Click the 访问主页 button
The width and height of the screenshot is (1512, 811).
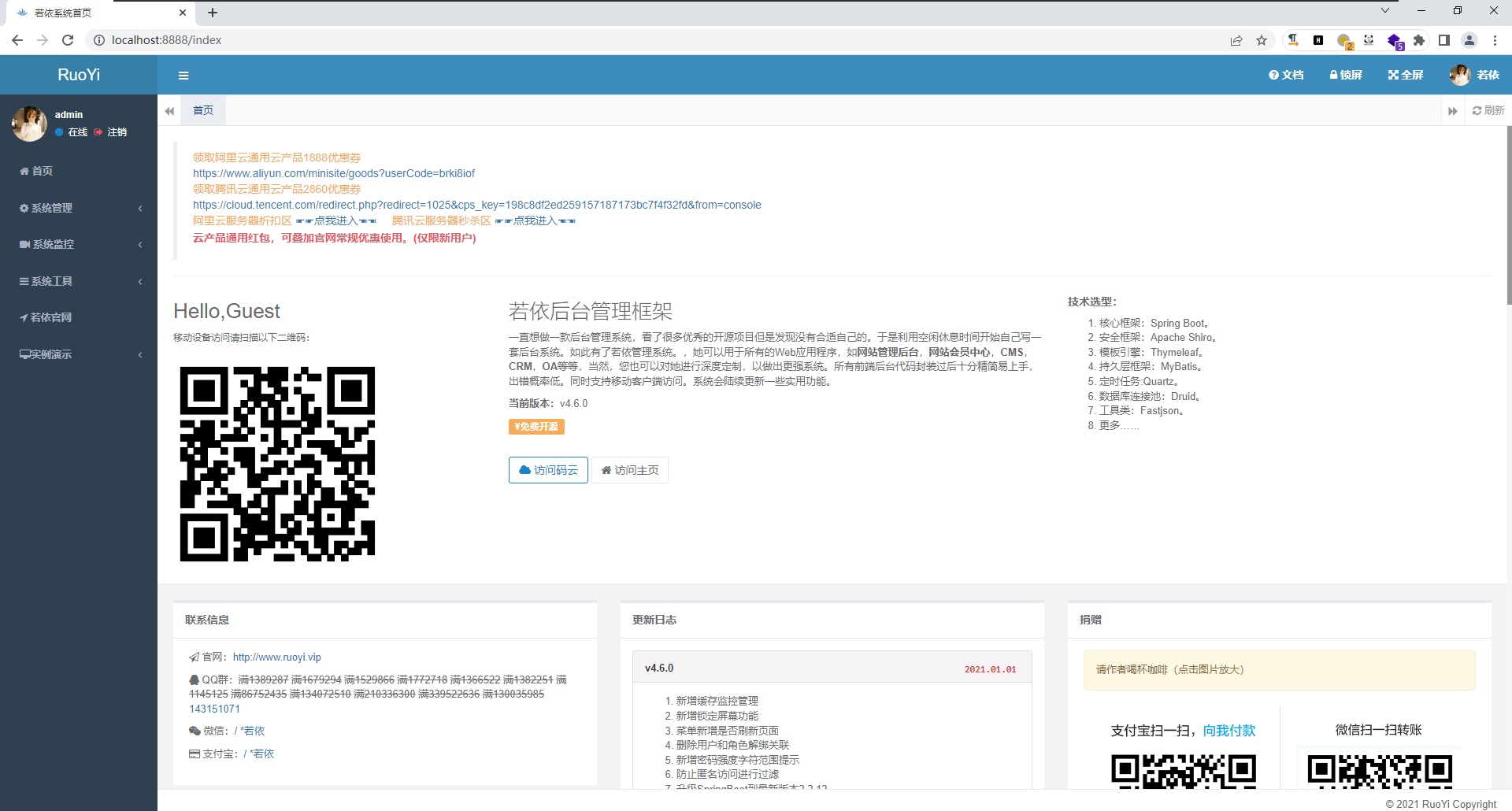point(630,470)
